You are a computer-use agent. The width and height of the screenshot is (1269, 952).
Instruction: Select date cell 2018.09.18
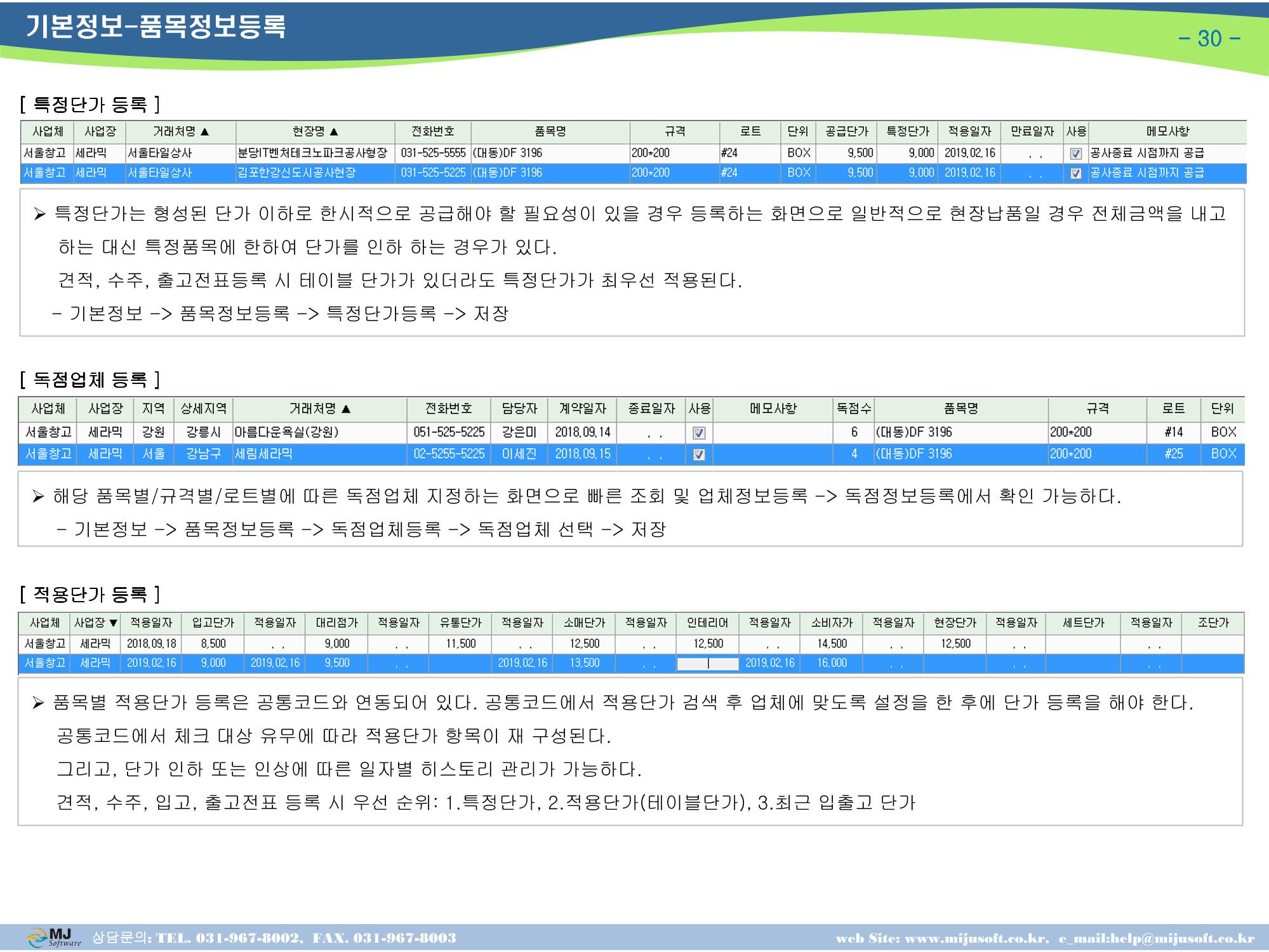point(151,644)
